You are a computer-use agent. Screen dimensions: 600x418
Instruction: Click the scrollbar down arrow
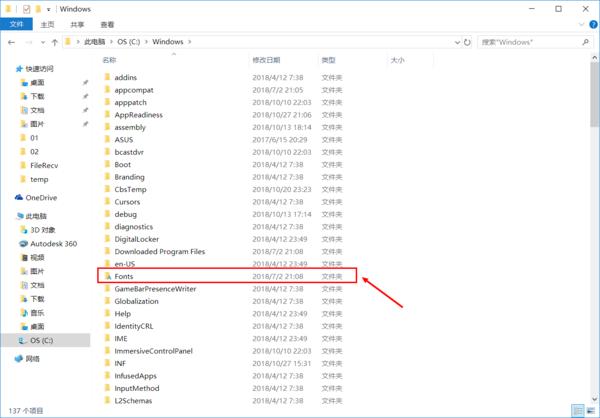(x=594, y=399)
